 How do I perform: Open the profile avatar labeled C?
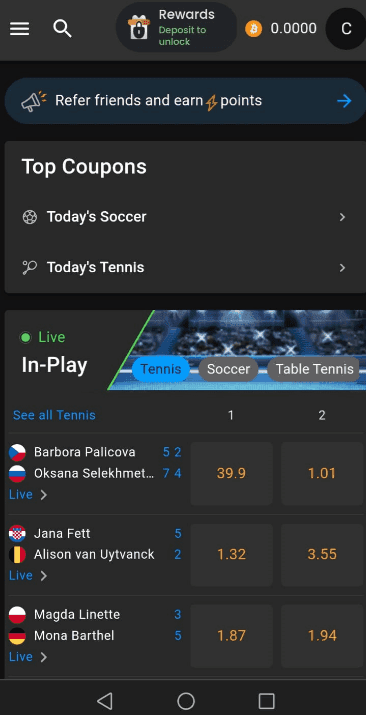[346, 29]
